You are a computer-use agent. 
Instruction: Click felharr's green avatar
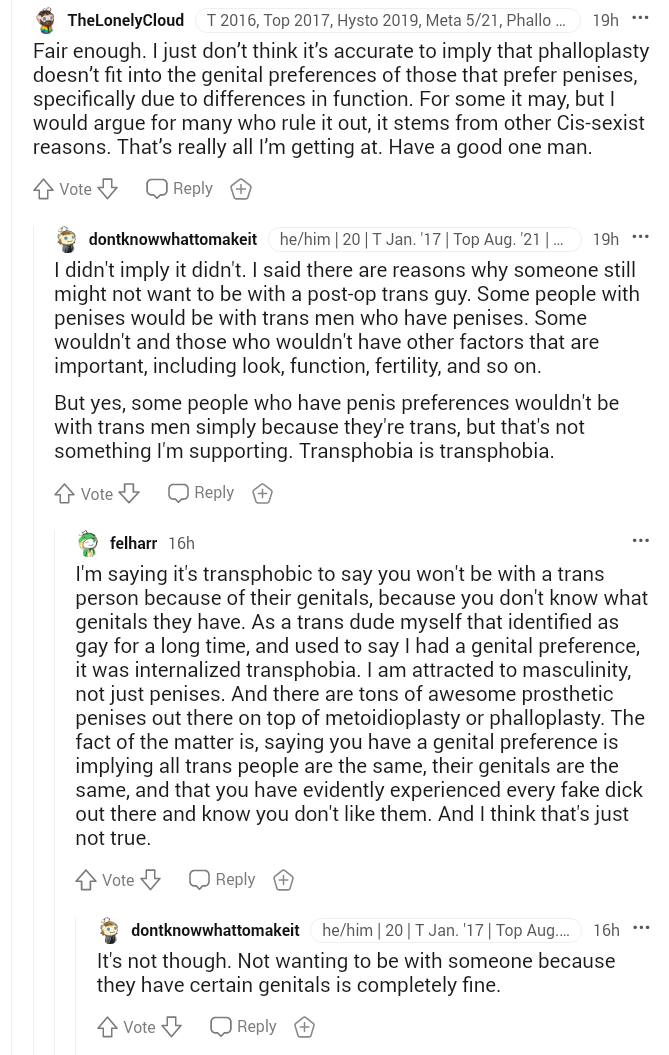pos(89,543)
